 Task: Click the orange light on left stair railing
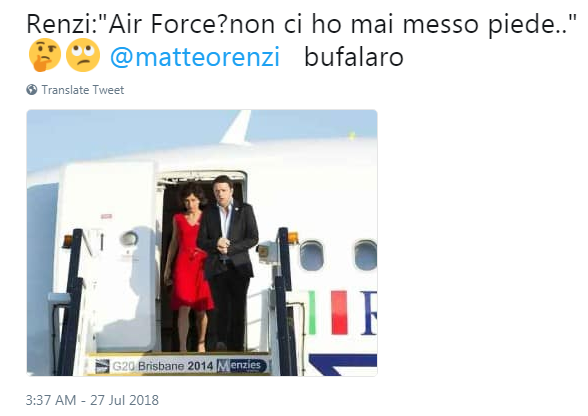[68, 241]
